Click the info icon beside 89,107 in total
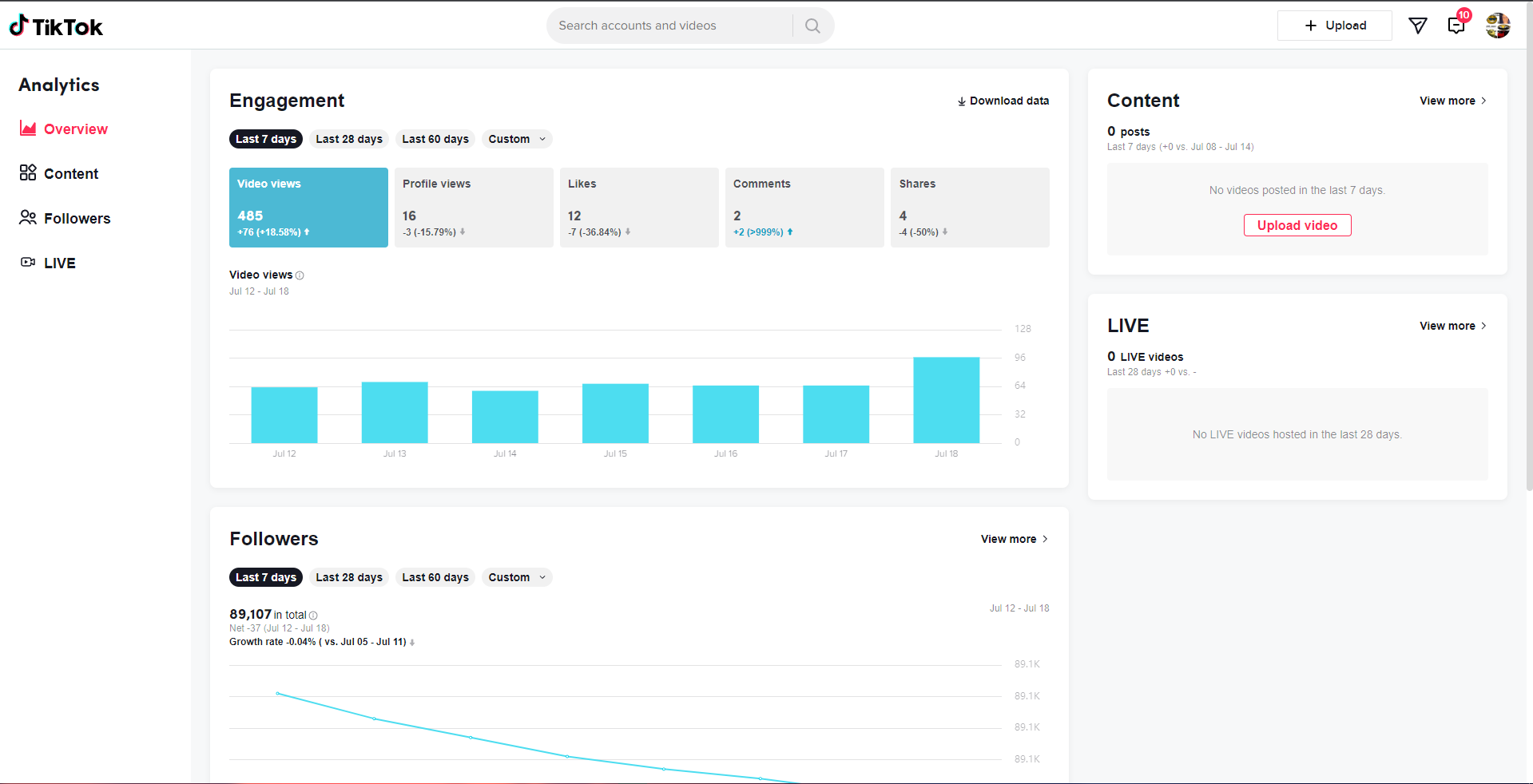The image size is (1533, 784). point(313,616)
